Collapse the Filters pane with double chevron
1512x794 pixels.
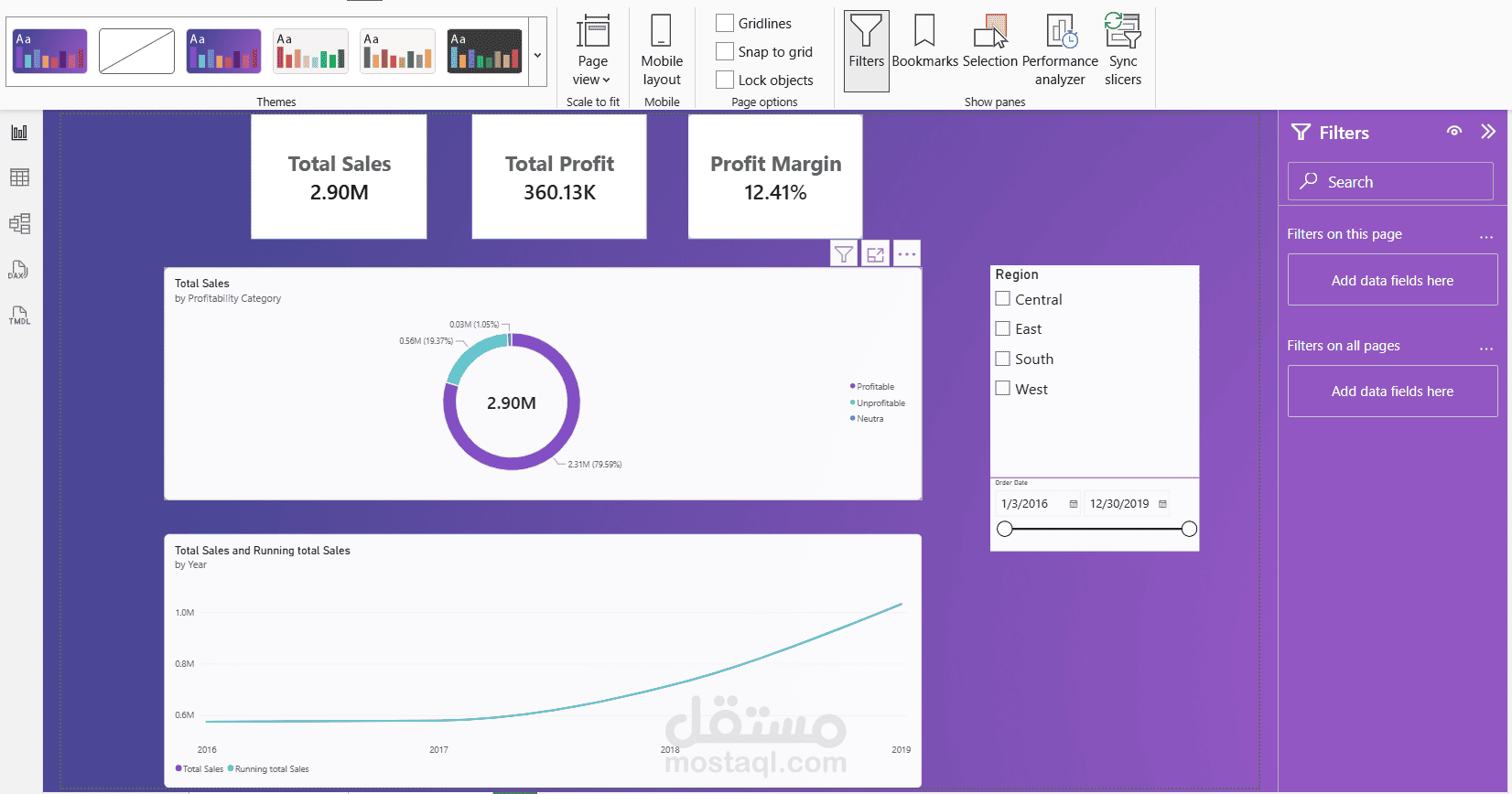click(x=1488, y=132)
